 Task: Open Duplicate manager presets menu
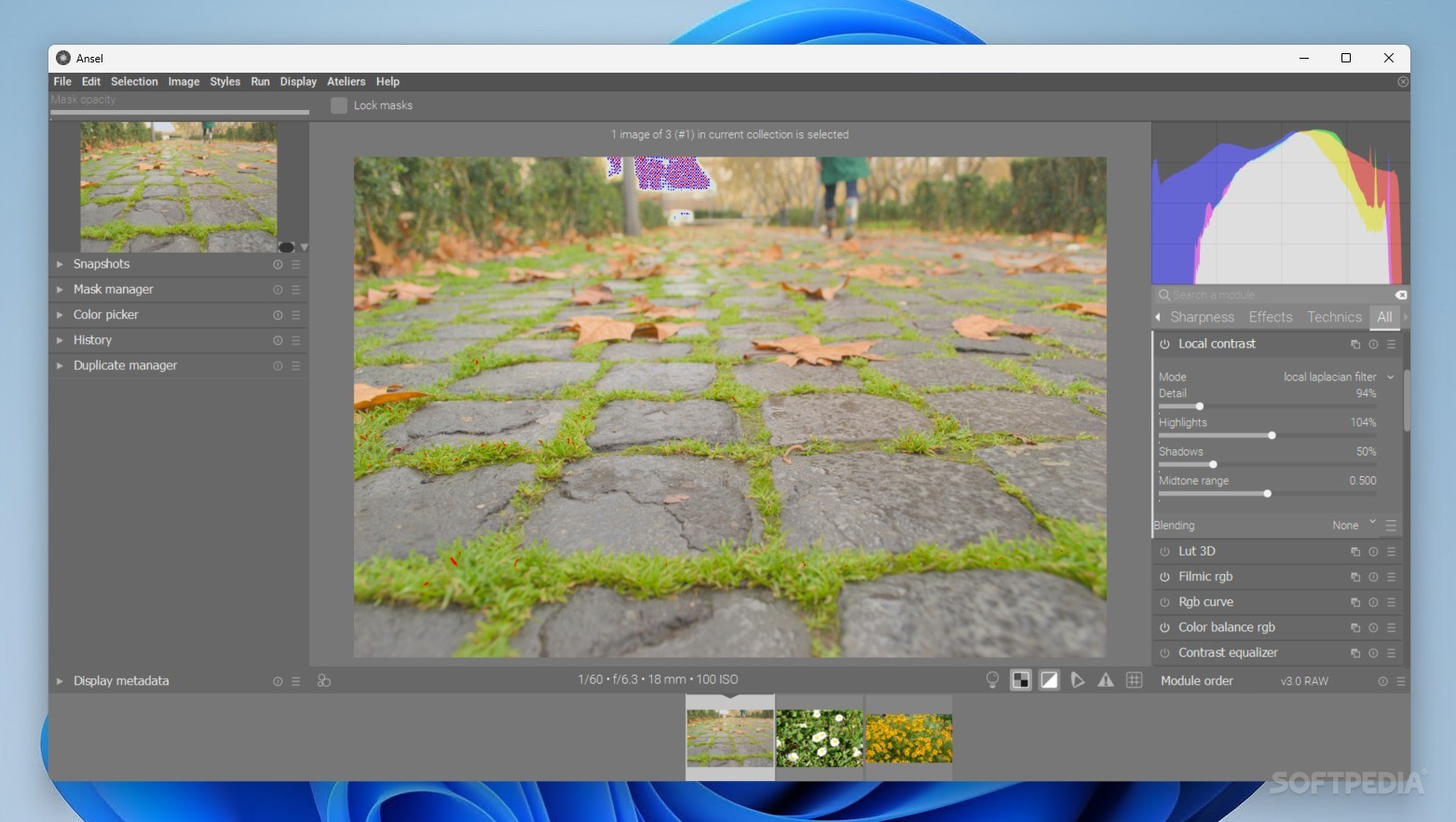pyautogui.click(x=296, y=365)
